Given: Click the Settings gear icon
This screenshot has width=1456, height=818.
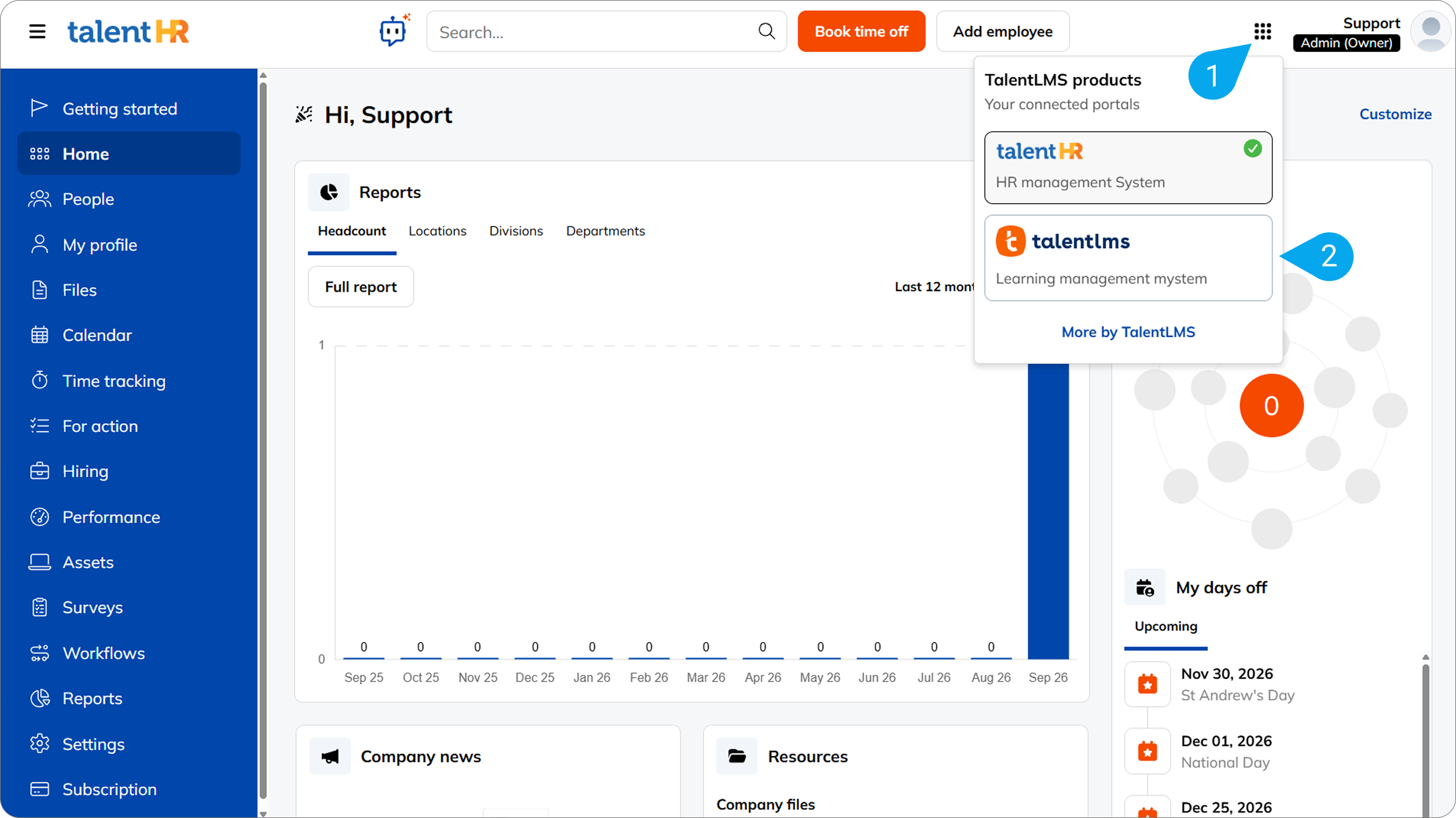Looking at the screenshot, I should click(40, 744).
